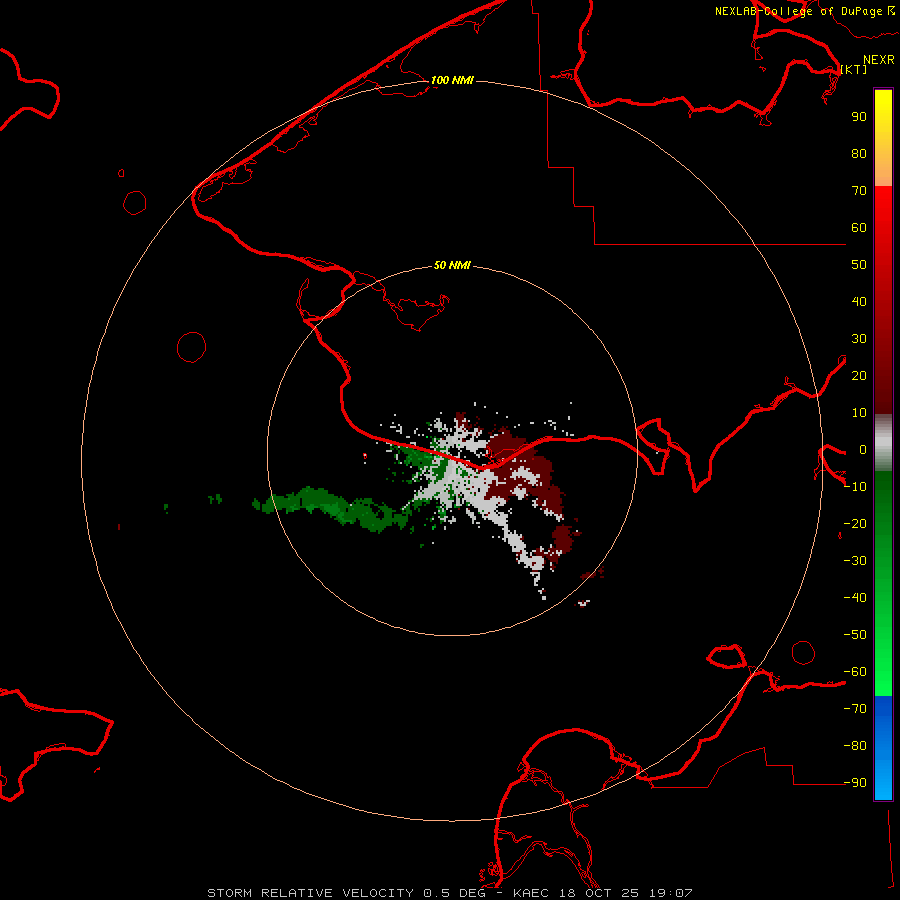
Task: Click the -70 scale label
Action: (855, 709)
